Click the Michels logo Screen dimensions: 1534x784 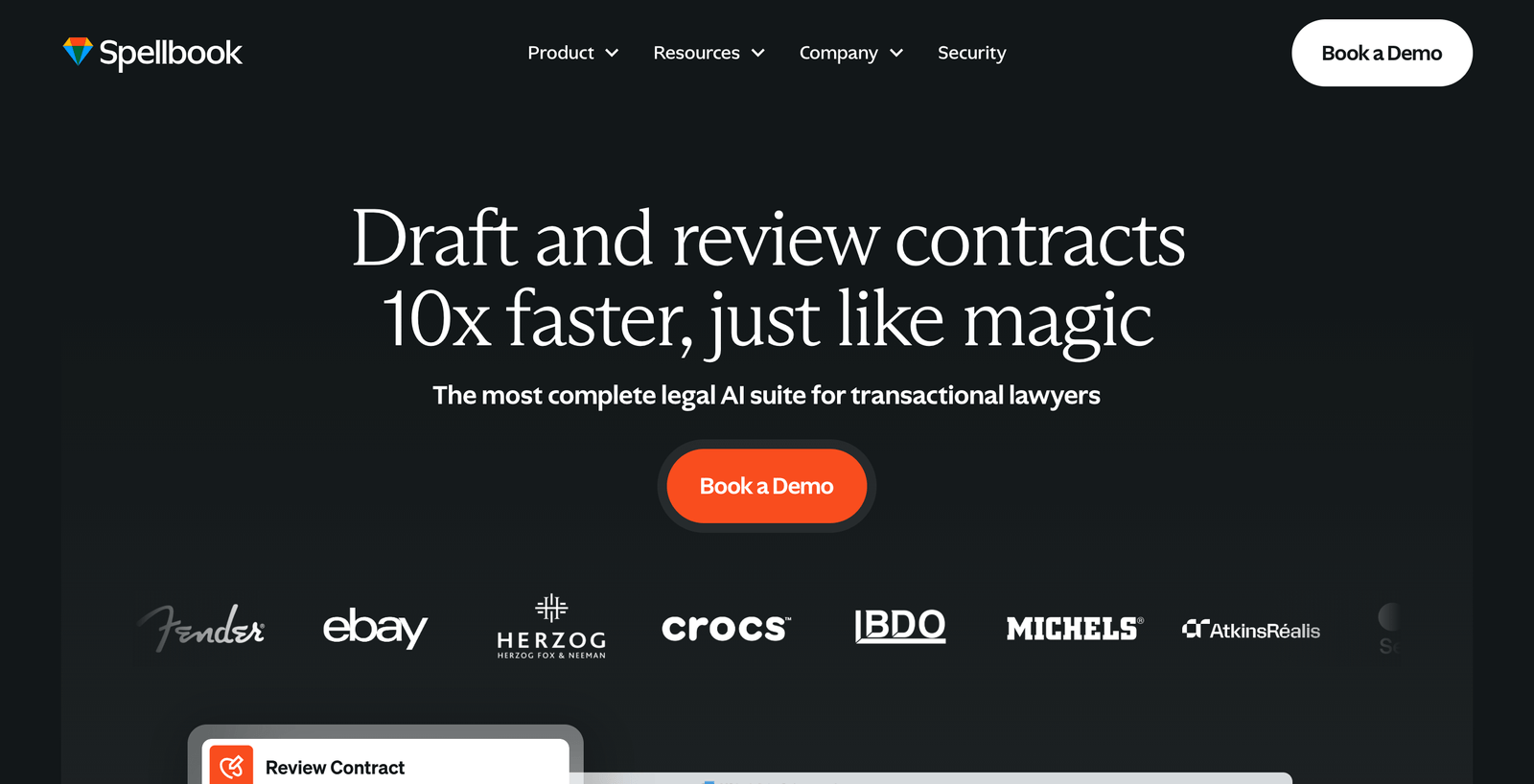(x=1075, y=629)
